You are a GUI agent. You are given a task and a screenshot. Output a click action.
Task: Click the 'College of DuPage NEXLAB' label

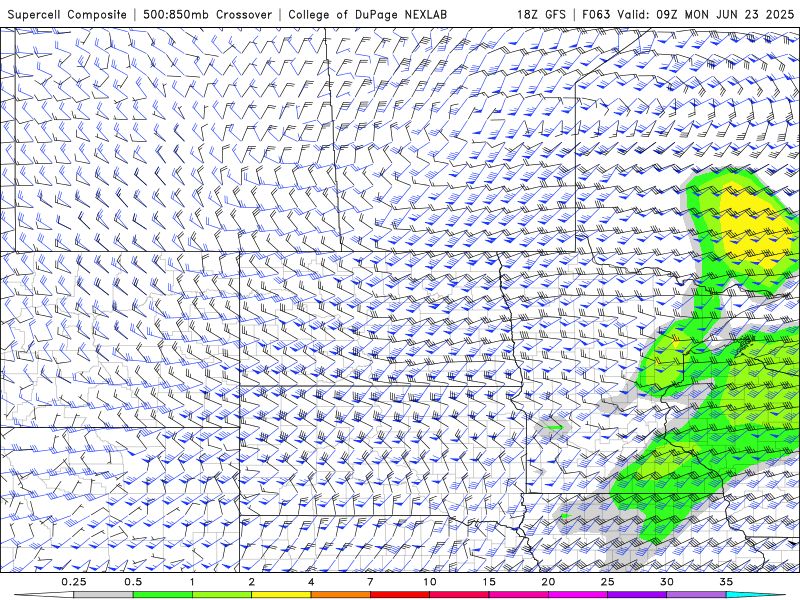(367, 14)
